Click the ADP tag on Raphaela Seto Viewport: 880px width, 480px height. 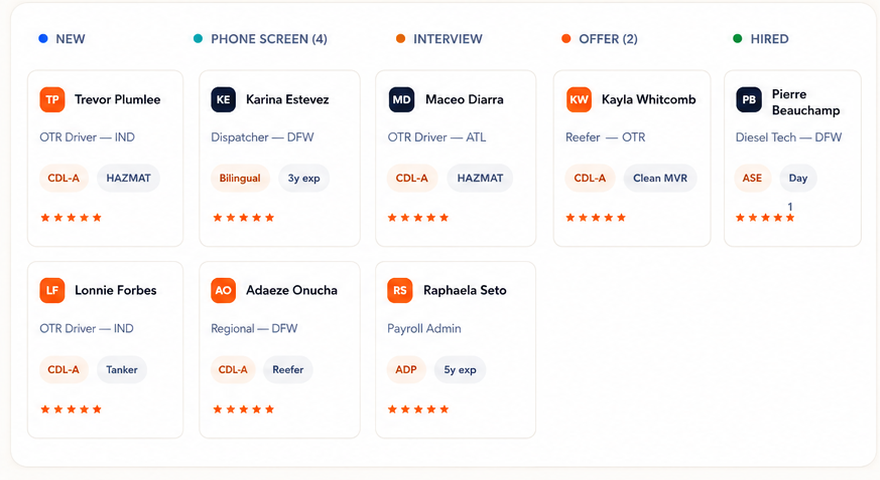[406, 370]
